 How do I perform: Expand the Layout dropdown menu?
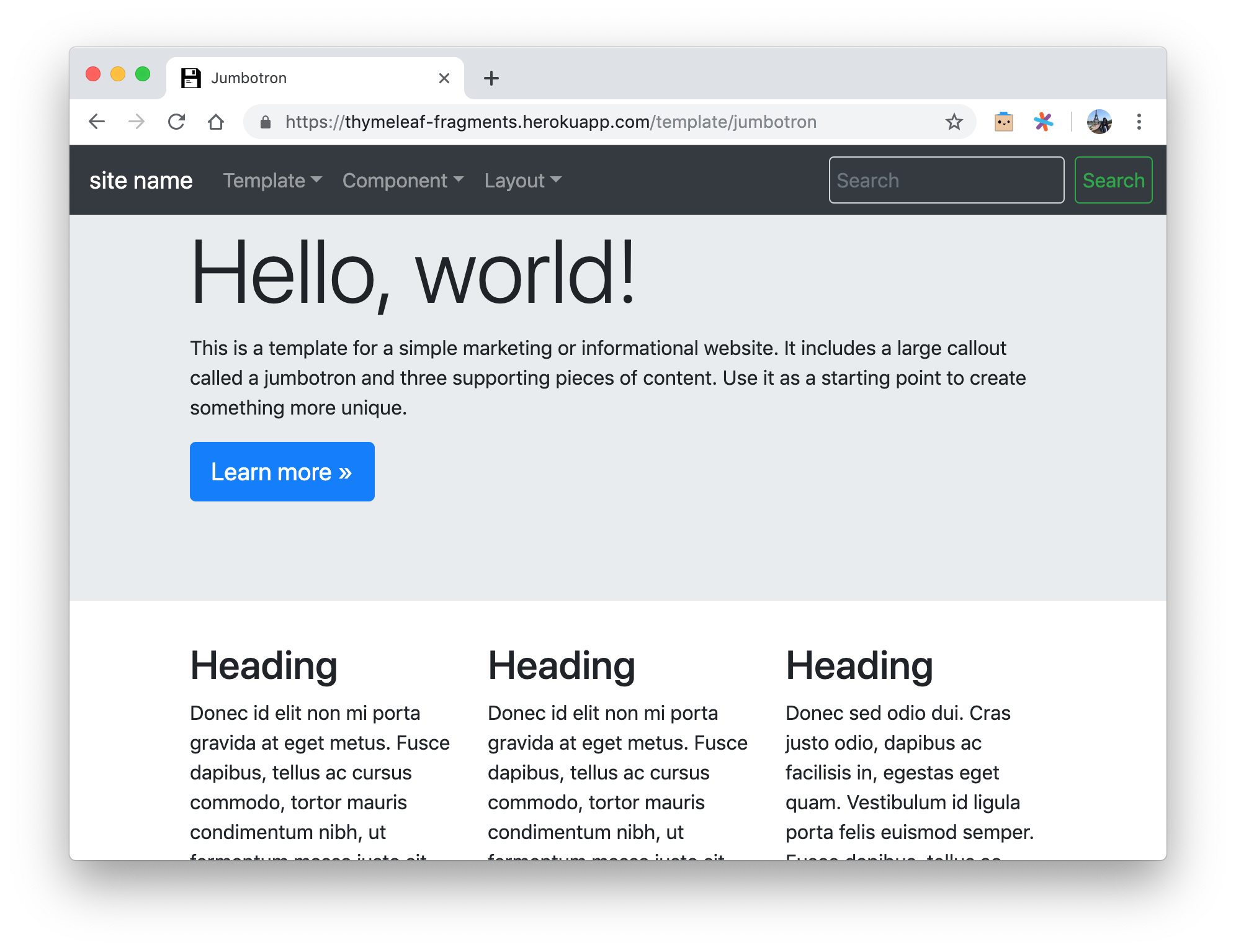point(522,181)
